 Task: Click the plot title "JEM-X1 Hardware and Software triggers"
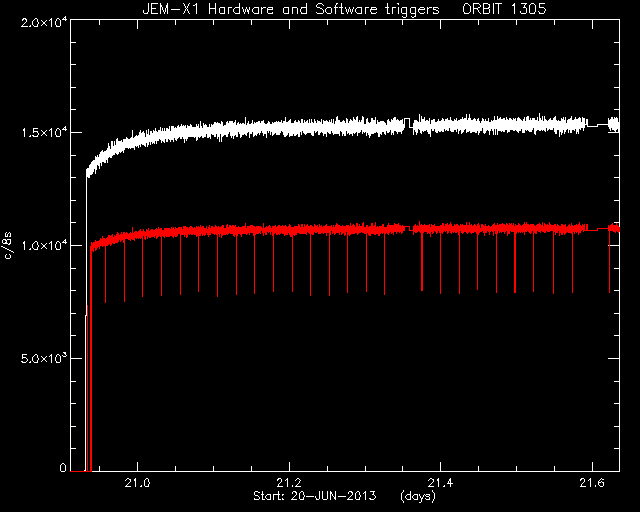click(291, 9)
